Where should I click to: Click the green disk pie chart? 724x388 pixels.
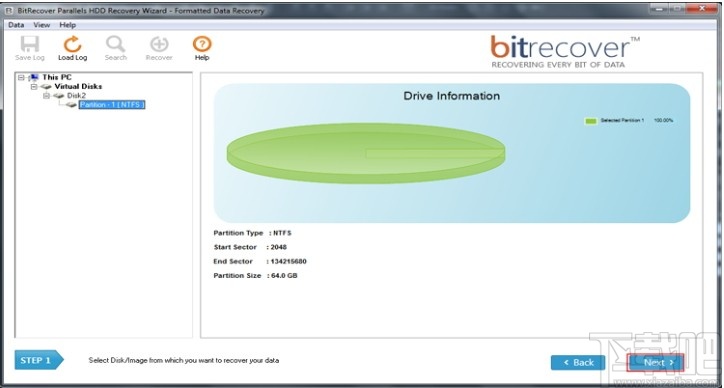click(x=366, y=153)
